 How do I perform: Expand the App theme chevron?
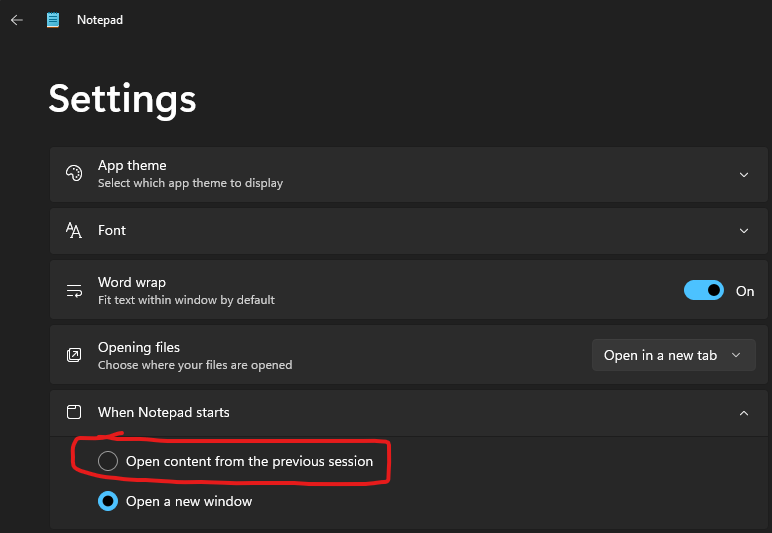point(744,175)
